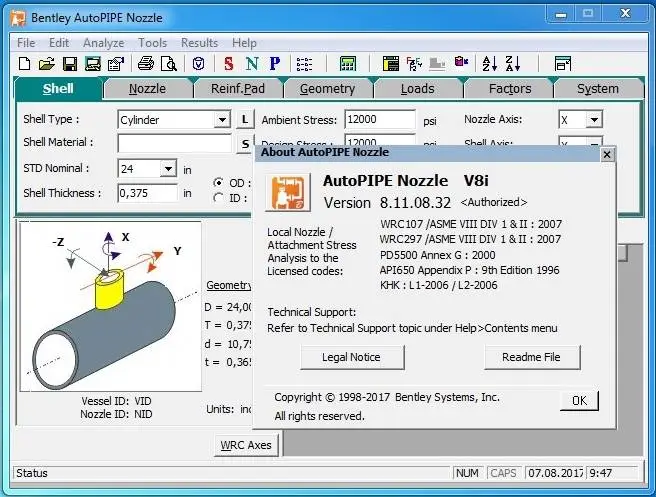Click the red S toolbar icon
Image resolution: width=656 pixels, height=497 pixels.
[x=228, y=64]
